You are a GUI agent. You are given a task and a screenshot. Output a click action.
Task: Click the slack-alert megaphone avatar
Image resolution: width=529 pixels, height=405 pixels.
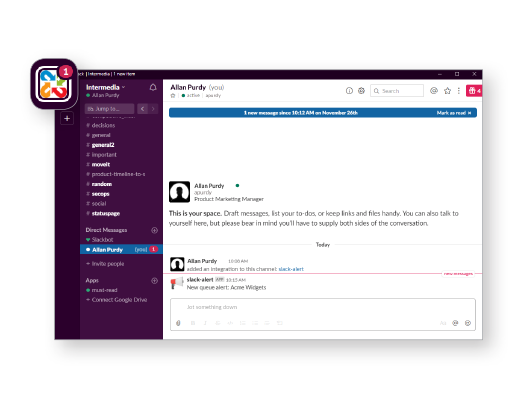pyautogui.click(x=177, y=283)
